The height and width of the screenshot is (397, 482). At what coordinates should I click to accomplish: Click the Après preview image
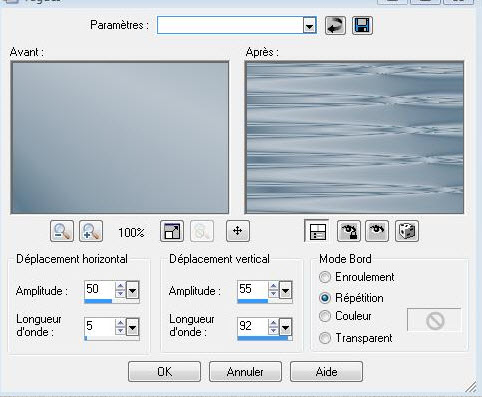(354, 137)
